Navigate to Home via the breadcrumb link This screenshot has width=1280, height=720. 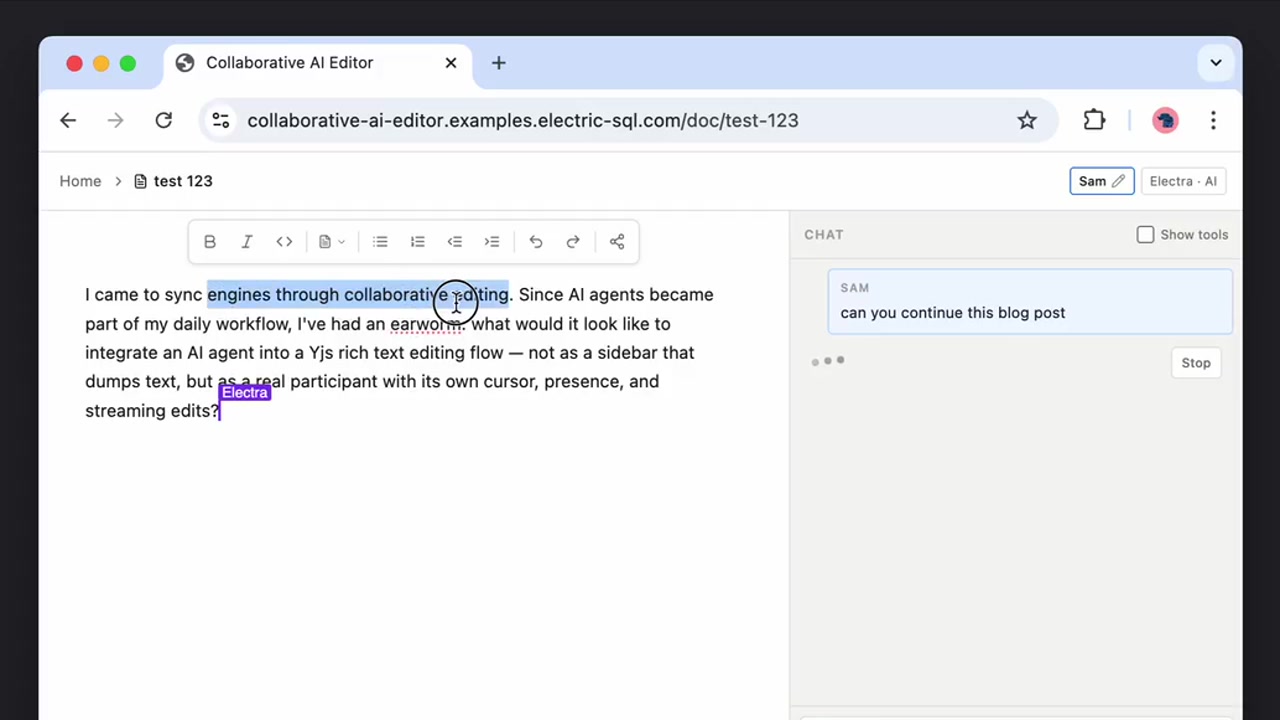coord(80,181)
